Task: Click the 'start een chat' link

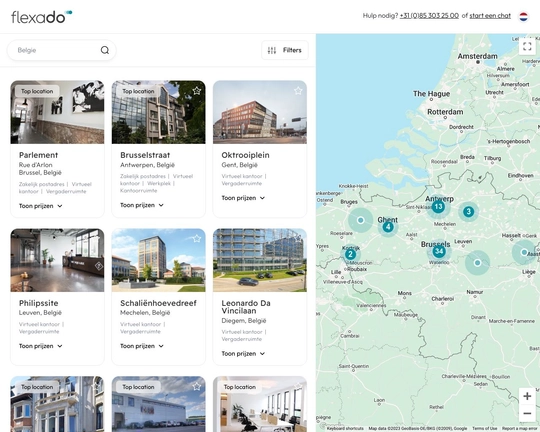Action: [x=490, y=16]
